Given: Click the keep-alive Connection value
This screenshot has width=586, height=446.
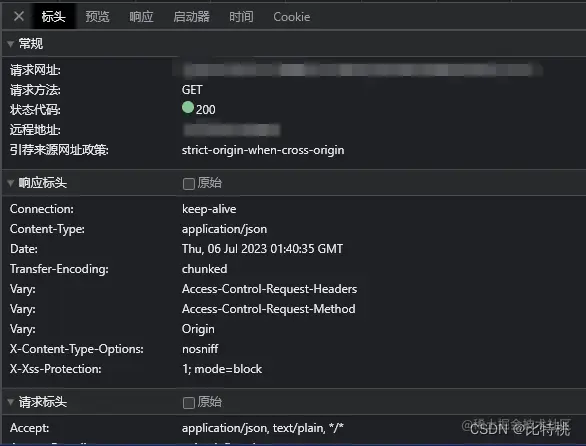Looking at the screenshot, I should click(x=209, y=209).
